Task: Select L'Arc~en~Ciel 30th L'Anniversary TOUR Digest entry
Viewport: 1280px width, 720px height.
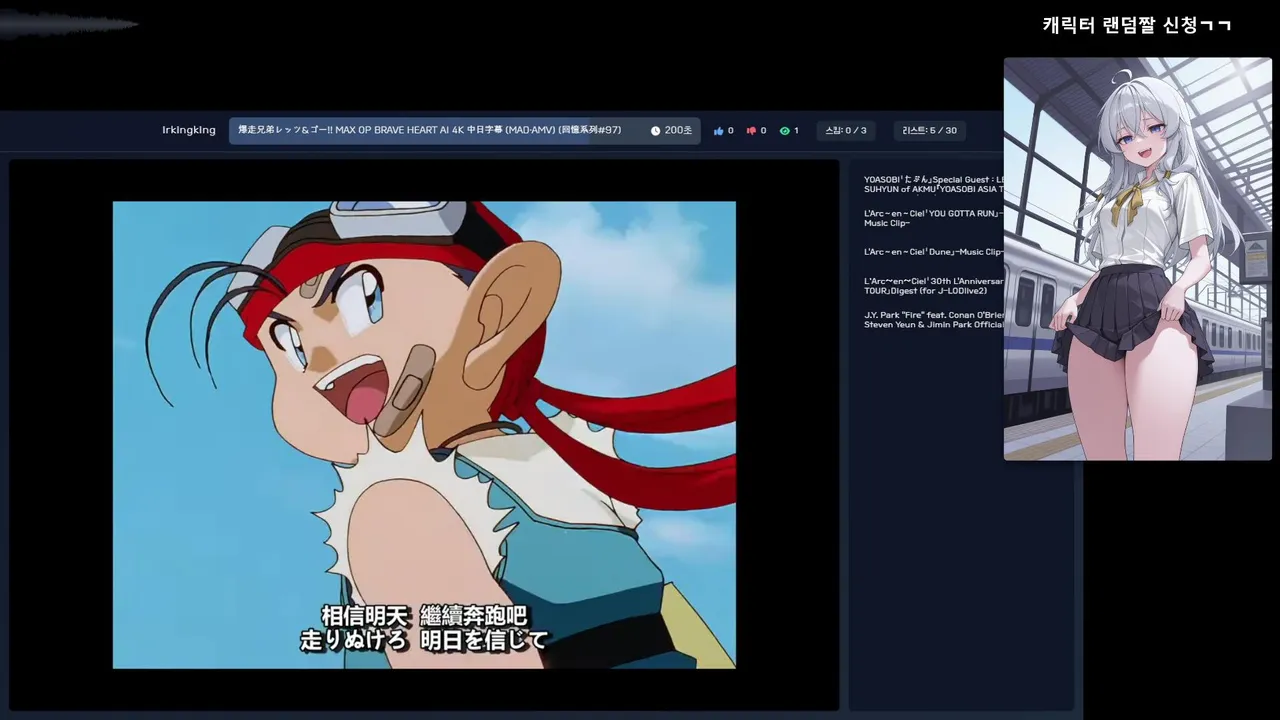Action: [x=933, y=286]
